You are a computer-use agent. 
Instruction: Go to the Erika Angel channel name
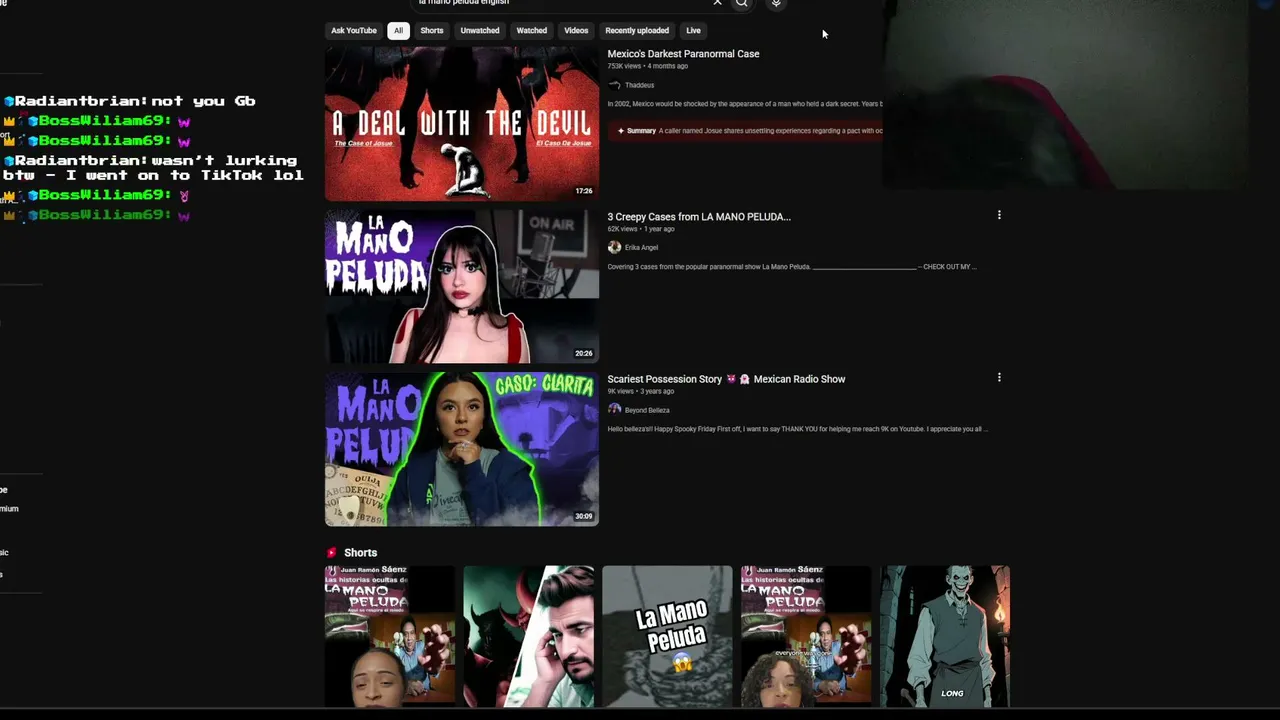tap(641, 247)
